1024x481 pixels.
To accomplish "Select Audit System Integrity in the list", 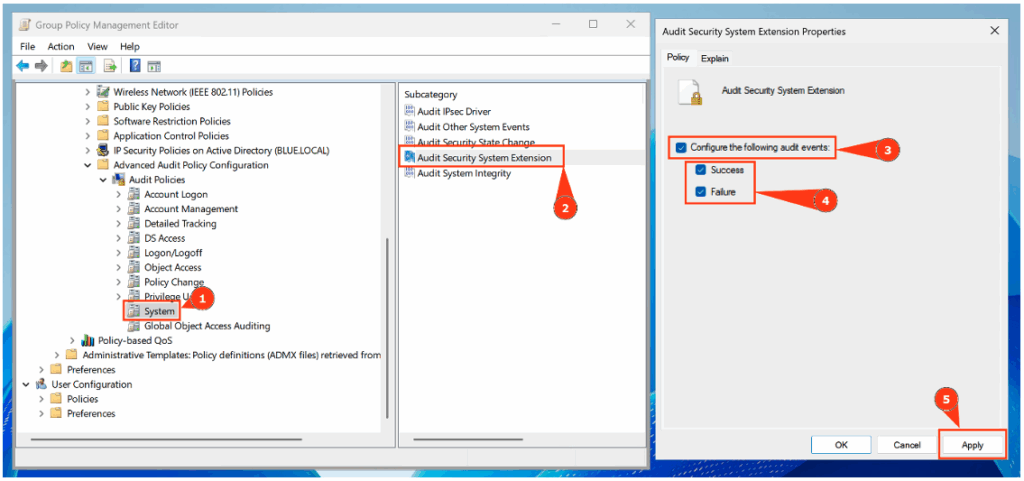I will point(463,173).
